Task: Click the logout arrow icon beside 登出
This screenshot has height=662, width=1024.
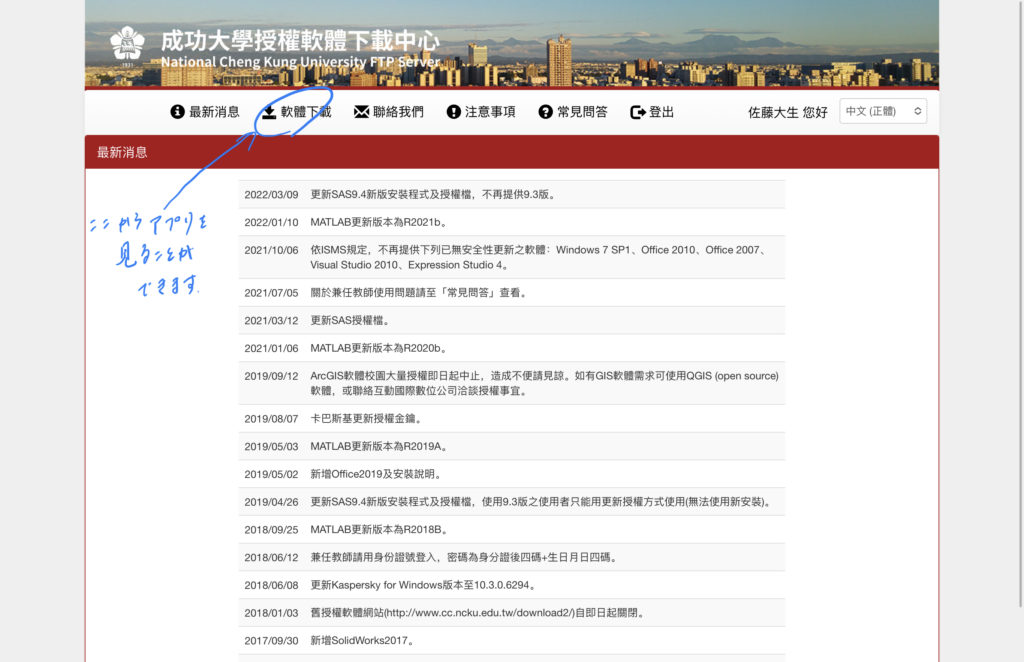Action: click(637, 112)
